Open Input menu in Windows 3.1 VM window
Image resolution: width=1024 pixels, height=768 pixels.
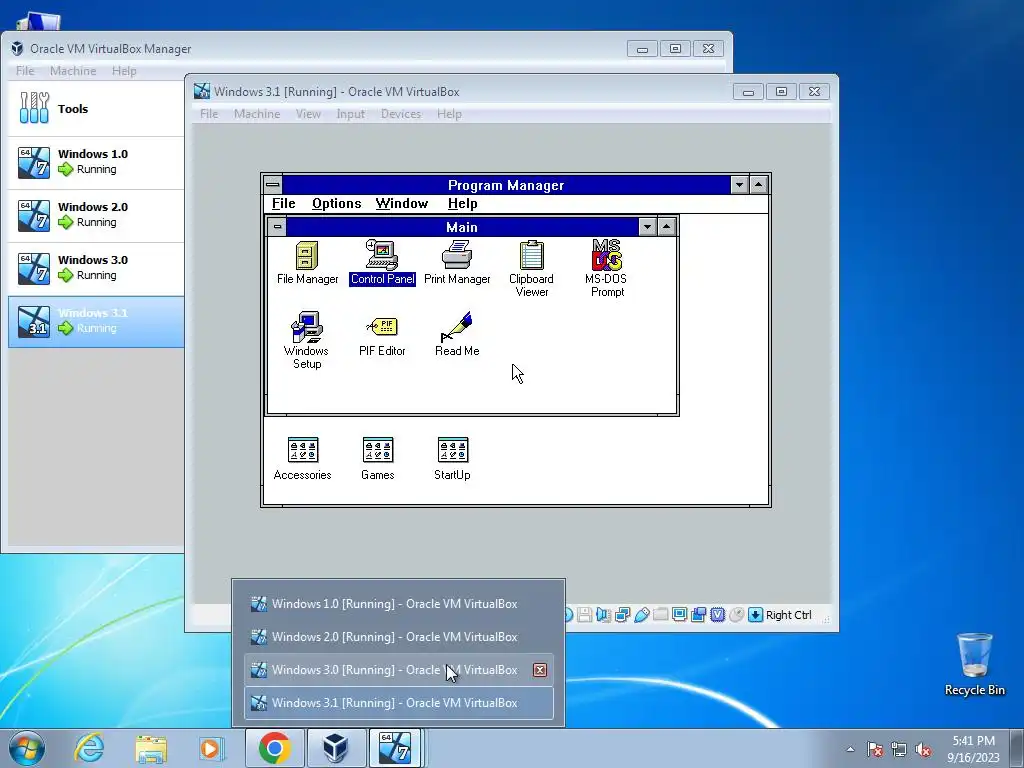pos(351,114)
